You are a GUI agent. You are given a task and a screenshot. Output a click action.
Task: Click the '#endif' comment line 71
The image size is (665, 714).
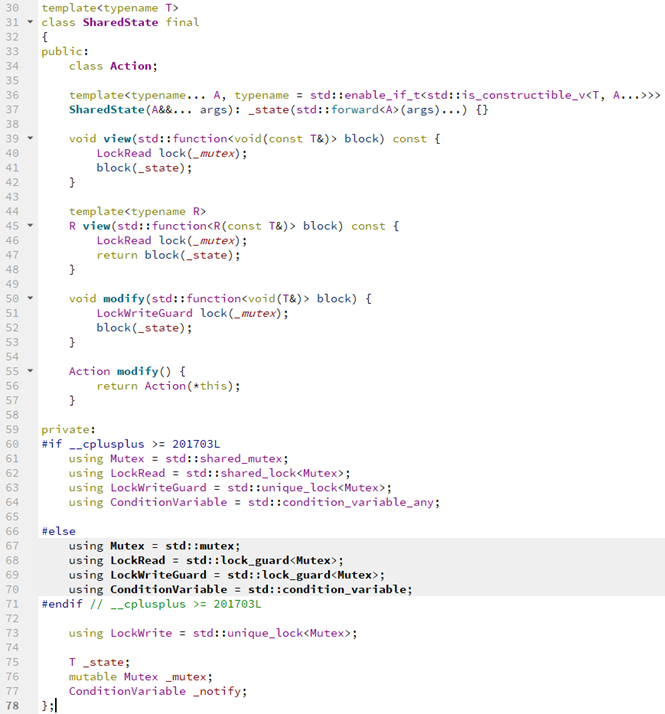(x=151, y=604)
